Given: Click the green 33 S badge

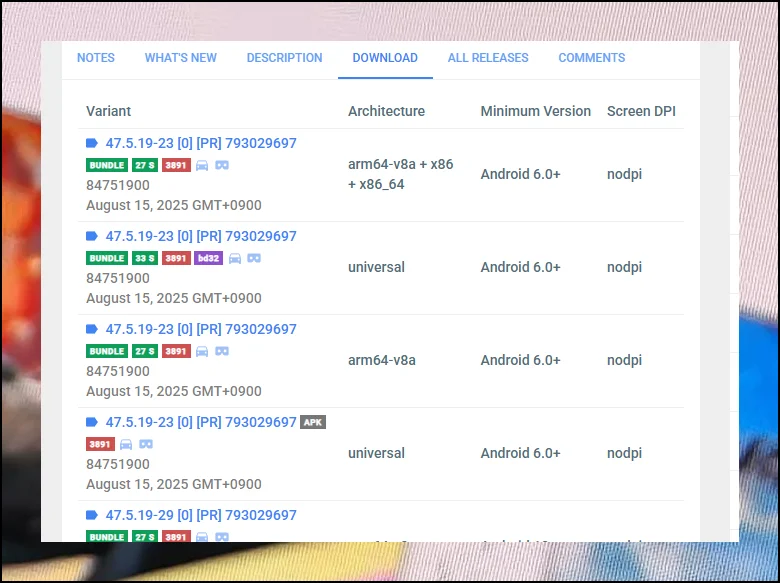Looking at the screenshot, I should coord(144,258).
